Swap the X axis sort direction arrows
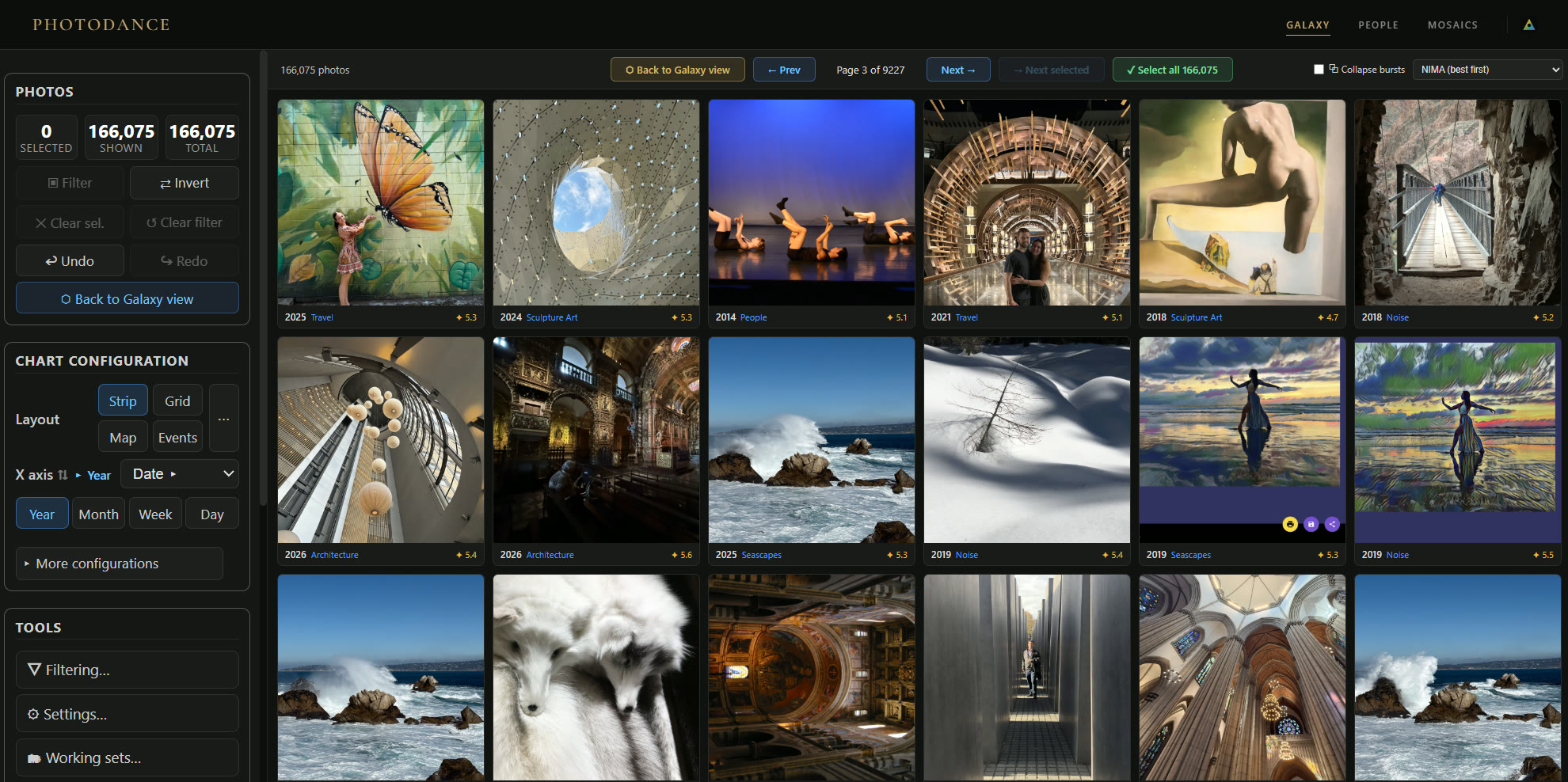This screenshot has width=1568, height=782. click(x=63, y=475)
